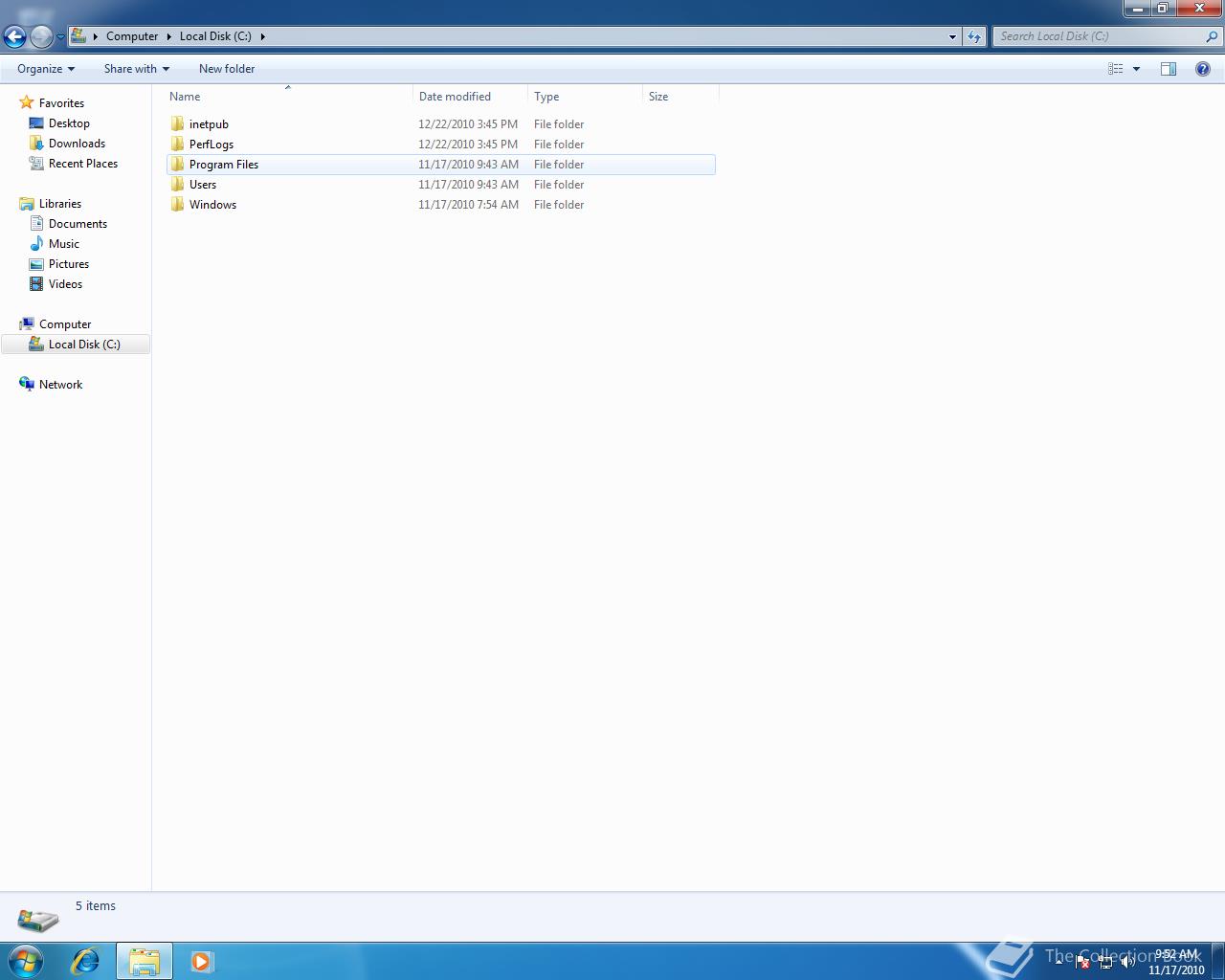This screenshot has height=980, width=1225.
Task: Refresh the folder with the refresh arrow icon
Action: pos(973,36)
